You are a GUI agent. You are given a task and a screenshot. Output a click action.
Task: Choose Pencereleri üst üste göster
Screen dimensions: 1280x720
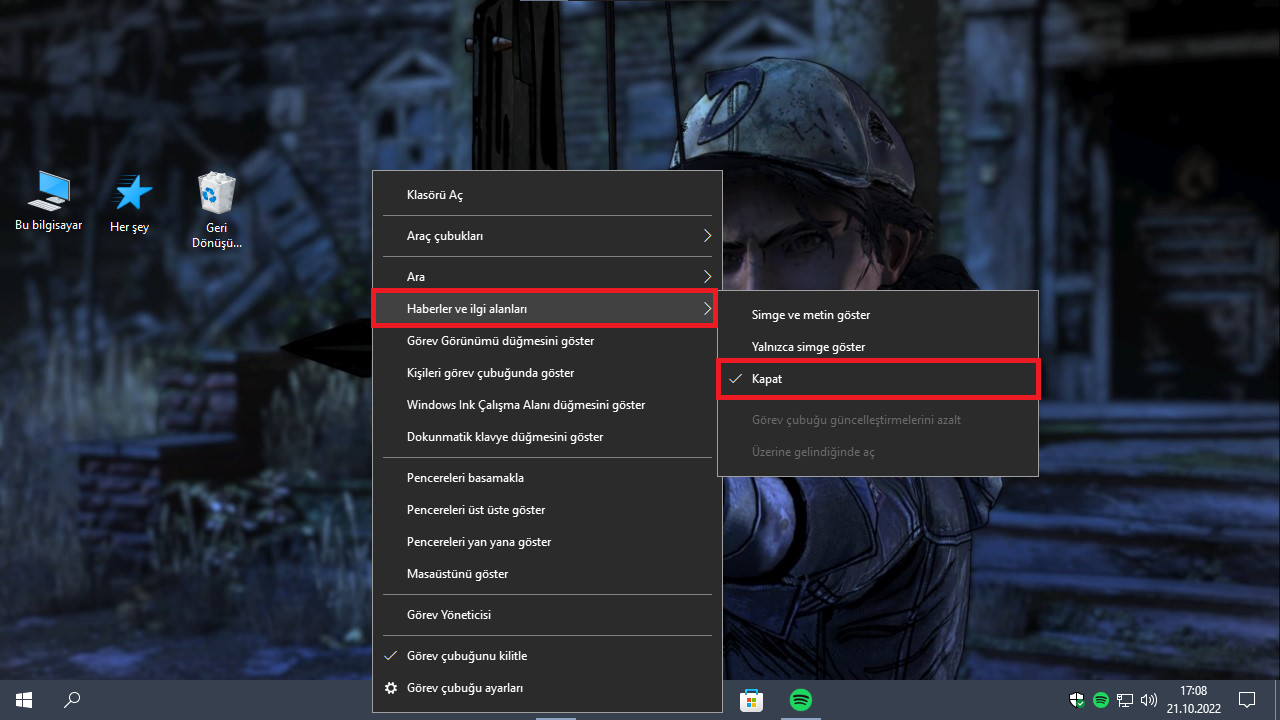click(x=547, y=510)
